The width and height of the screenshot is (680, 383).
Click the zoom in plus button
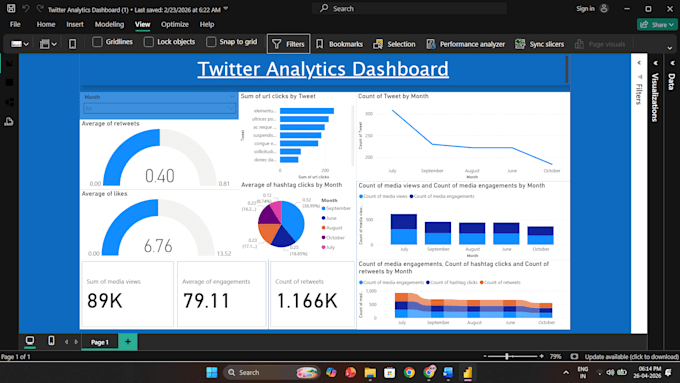coord(542,357)
